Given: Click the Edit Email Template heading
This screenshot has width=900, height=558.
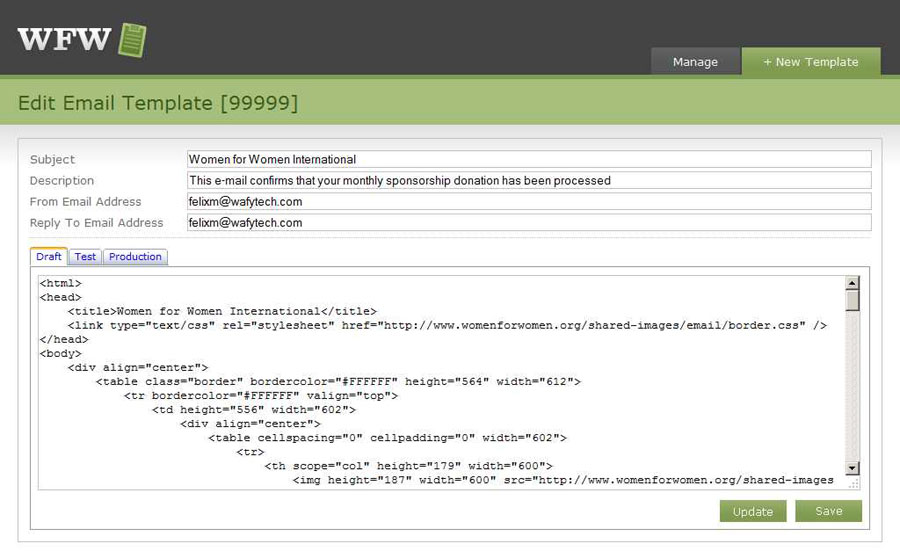Looking at the screenshot, I should click(158, 103).
